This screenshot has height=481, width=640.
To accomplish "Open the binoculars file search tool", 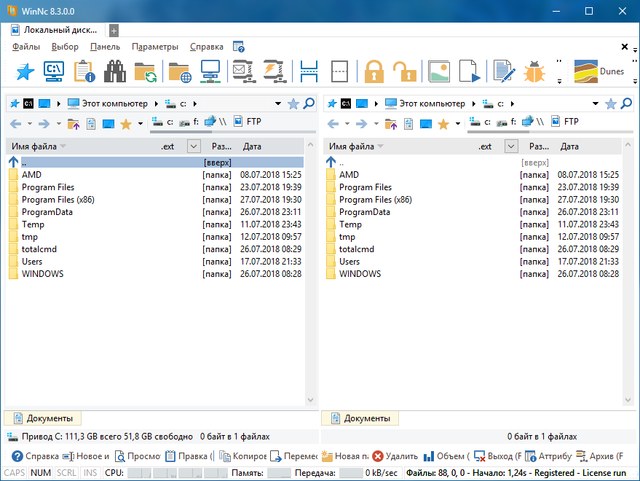I will (x=116, y=72).
